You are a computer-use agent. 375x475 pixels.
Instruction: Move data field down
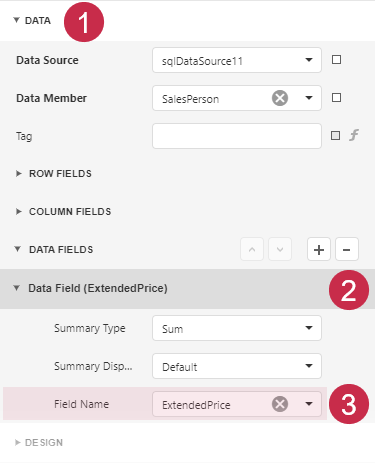click(x=280, y=249)
